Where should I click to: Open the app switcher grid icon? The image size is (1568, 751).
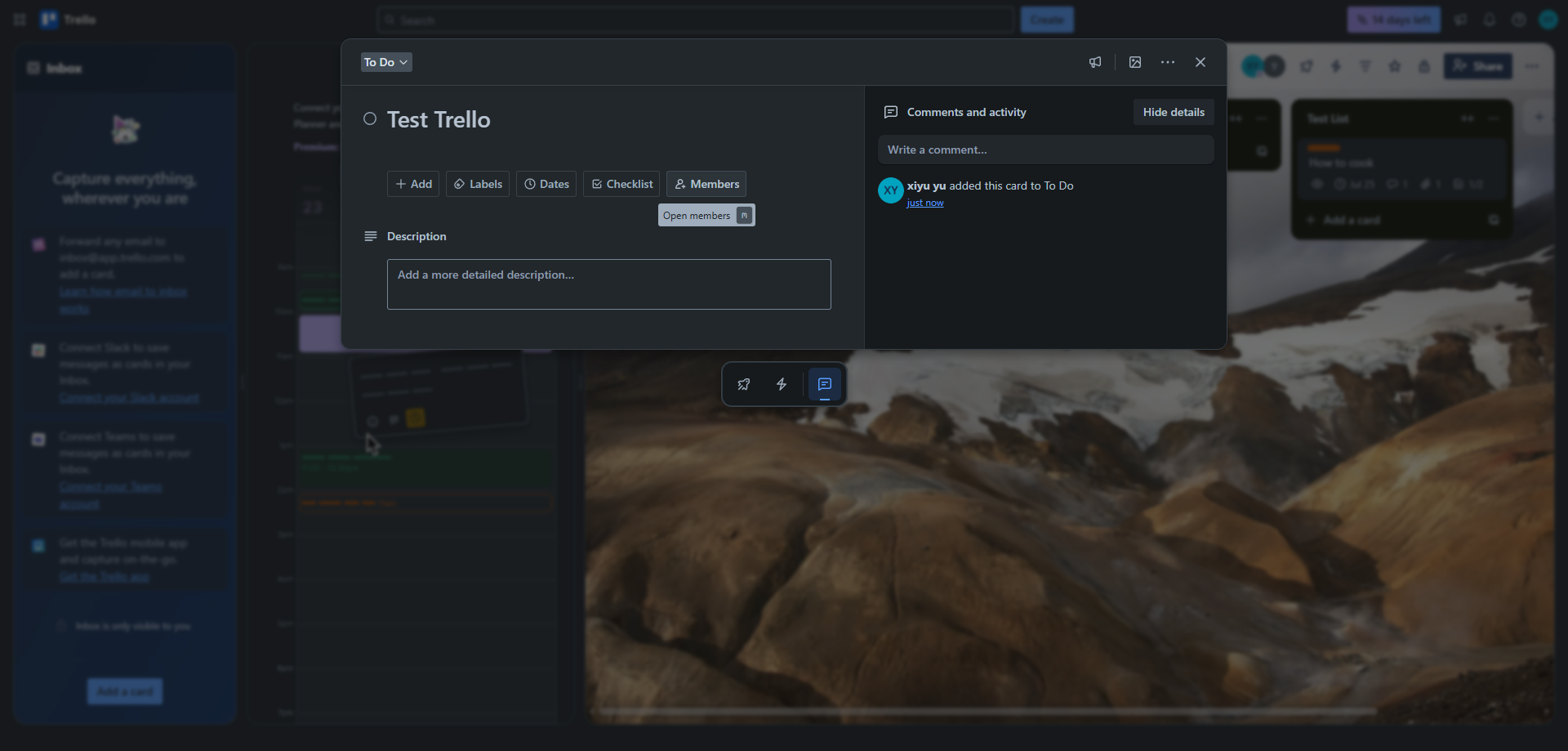click(x=20, y=20)
